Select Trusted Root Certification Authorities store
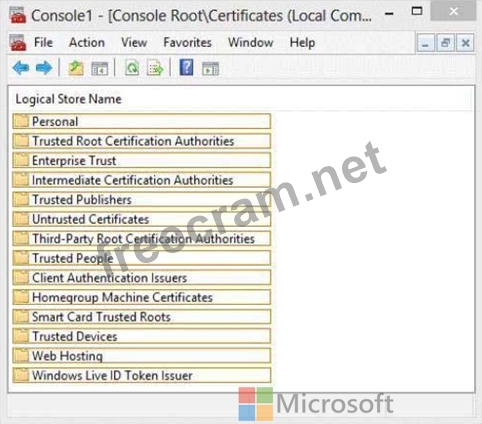482x424 pixels. tap(142, 141)
